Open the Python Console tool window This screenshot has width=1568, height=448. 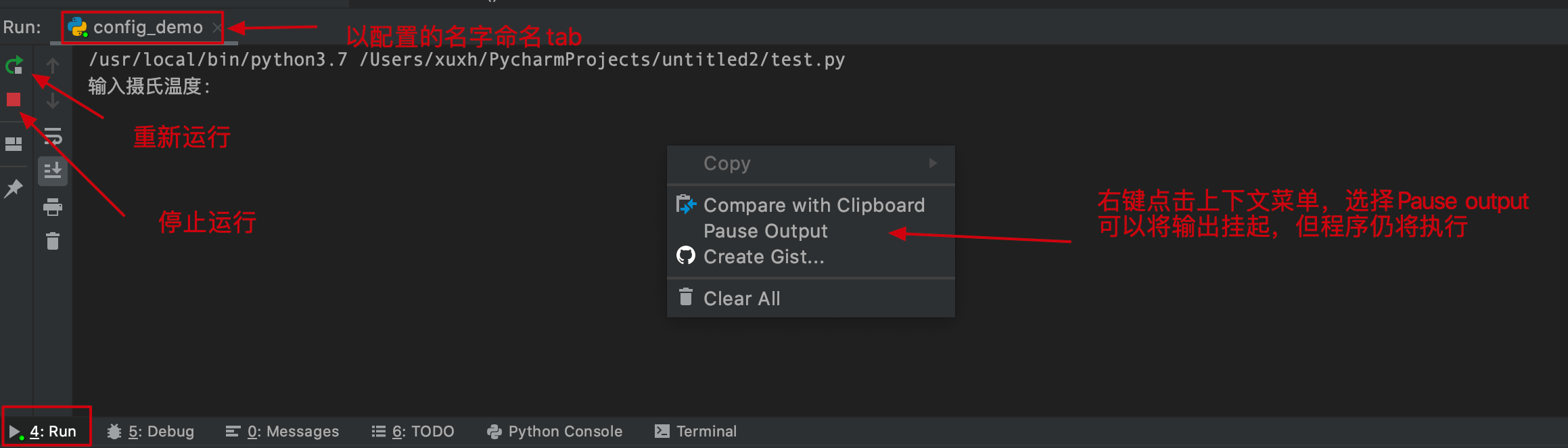click(555, 431)
